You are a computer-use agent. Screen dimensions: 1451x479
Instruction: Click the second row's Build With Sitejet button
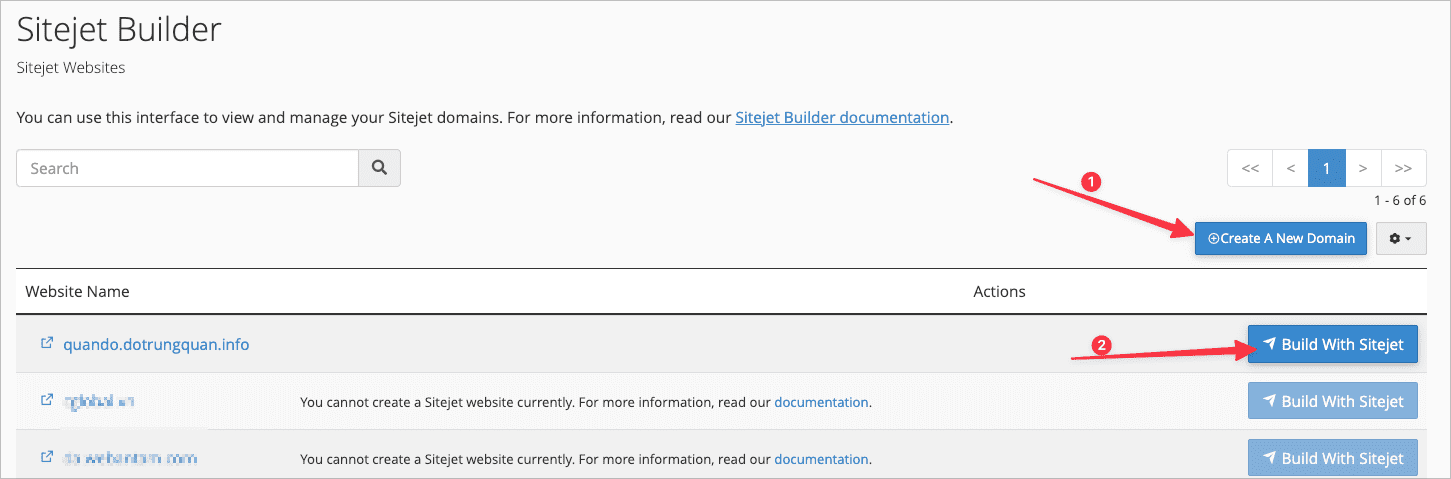[1332, 401]
